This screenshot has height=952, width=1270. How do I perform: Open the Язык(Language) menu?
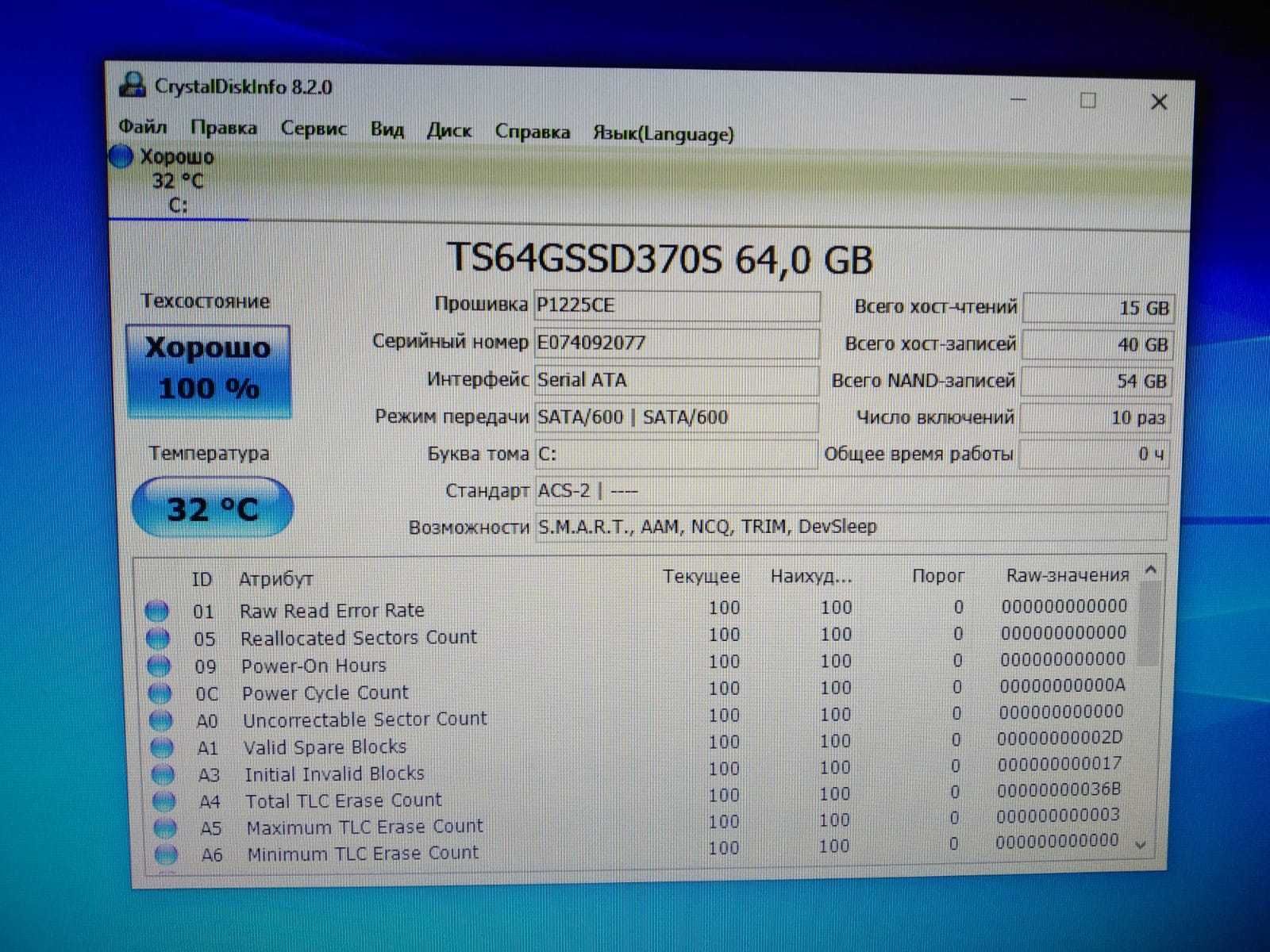pos(663,133)
